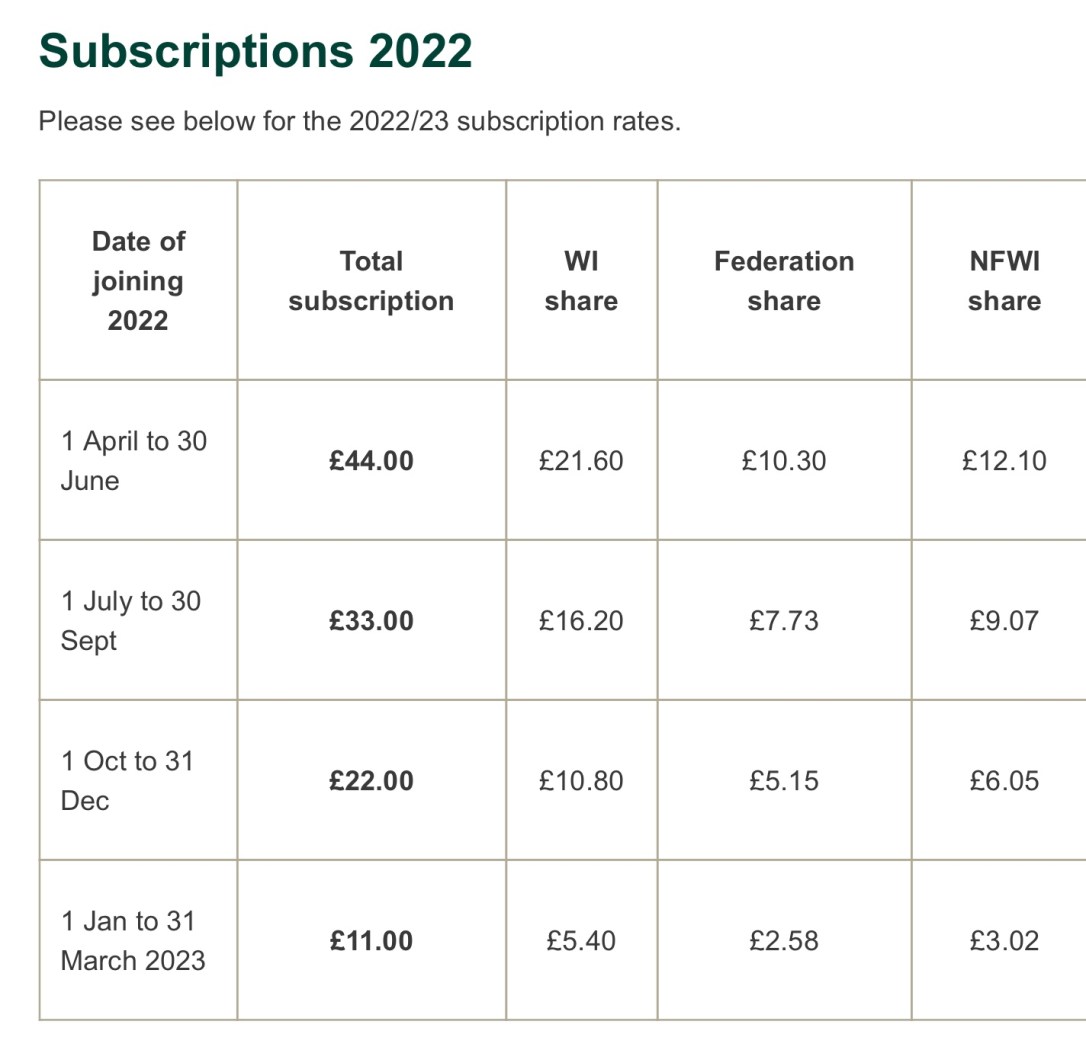Click the £7.73 Federation share cell
Viewport: 1086px width, 1047px height.
[x=784, y=621]
